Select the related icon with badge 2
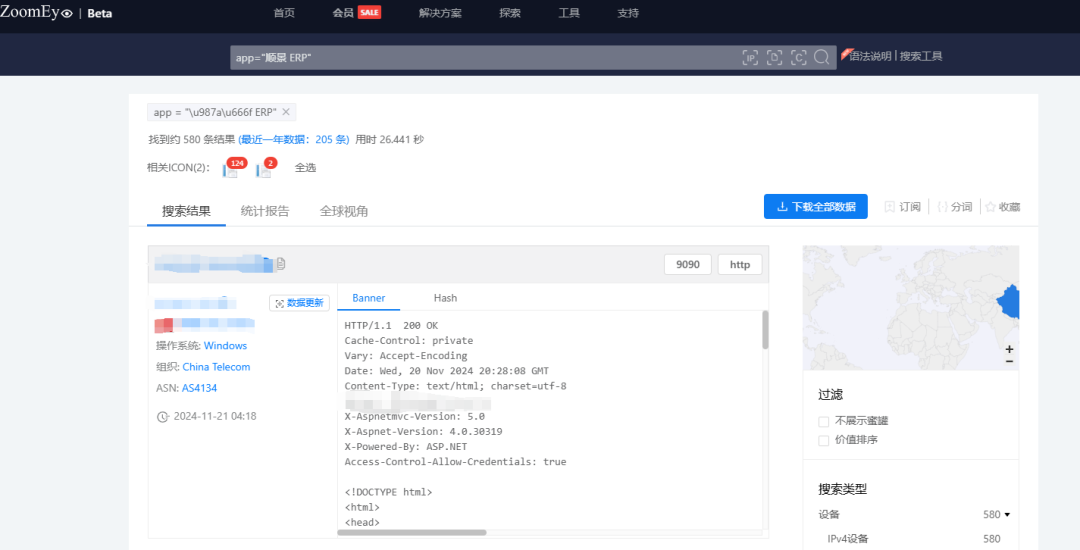Image resolution: width=1080 pixels, height=550 pixels. (x=265, y=169)
